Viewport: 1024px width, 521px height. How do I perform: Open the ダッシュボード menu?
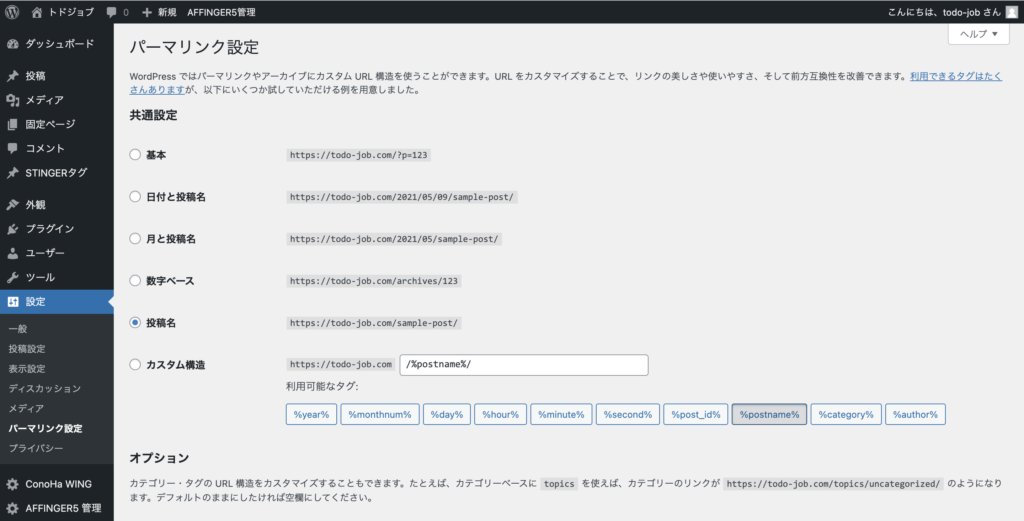pos(57,44)
